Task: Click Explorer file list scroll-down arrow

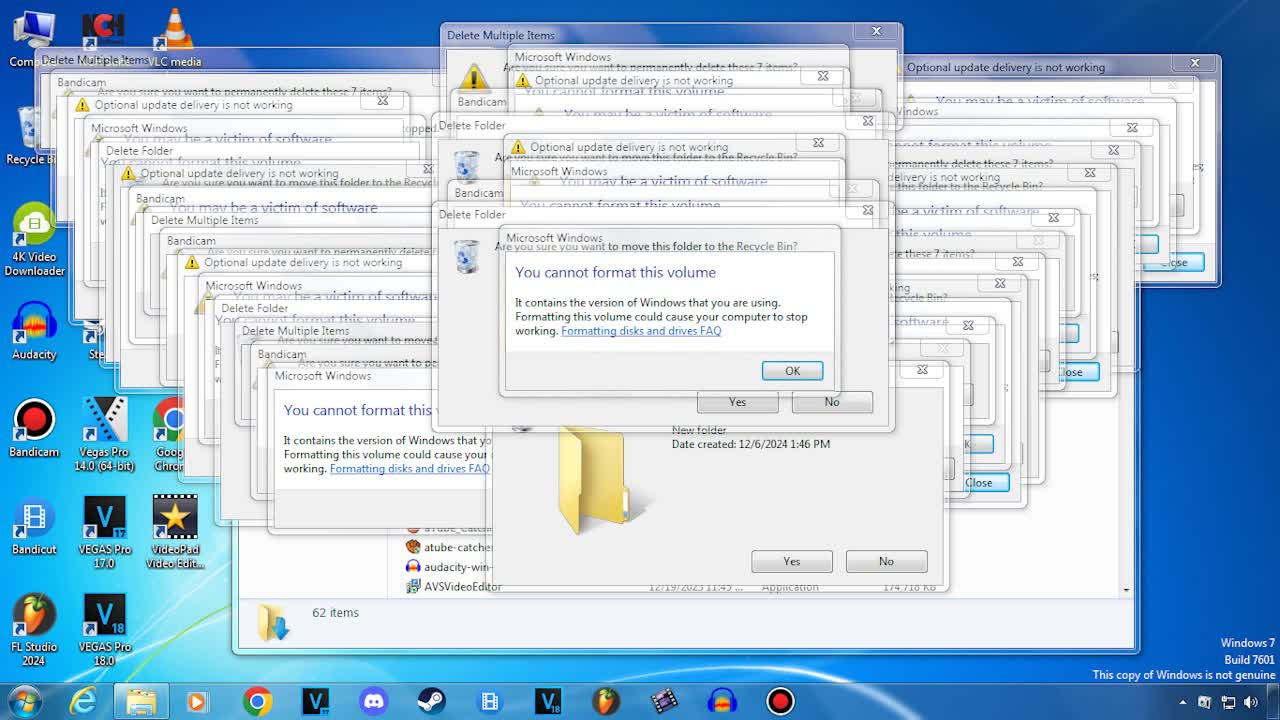Action: [x=1126, y=590]
